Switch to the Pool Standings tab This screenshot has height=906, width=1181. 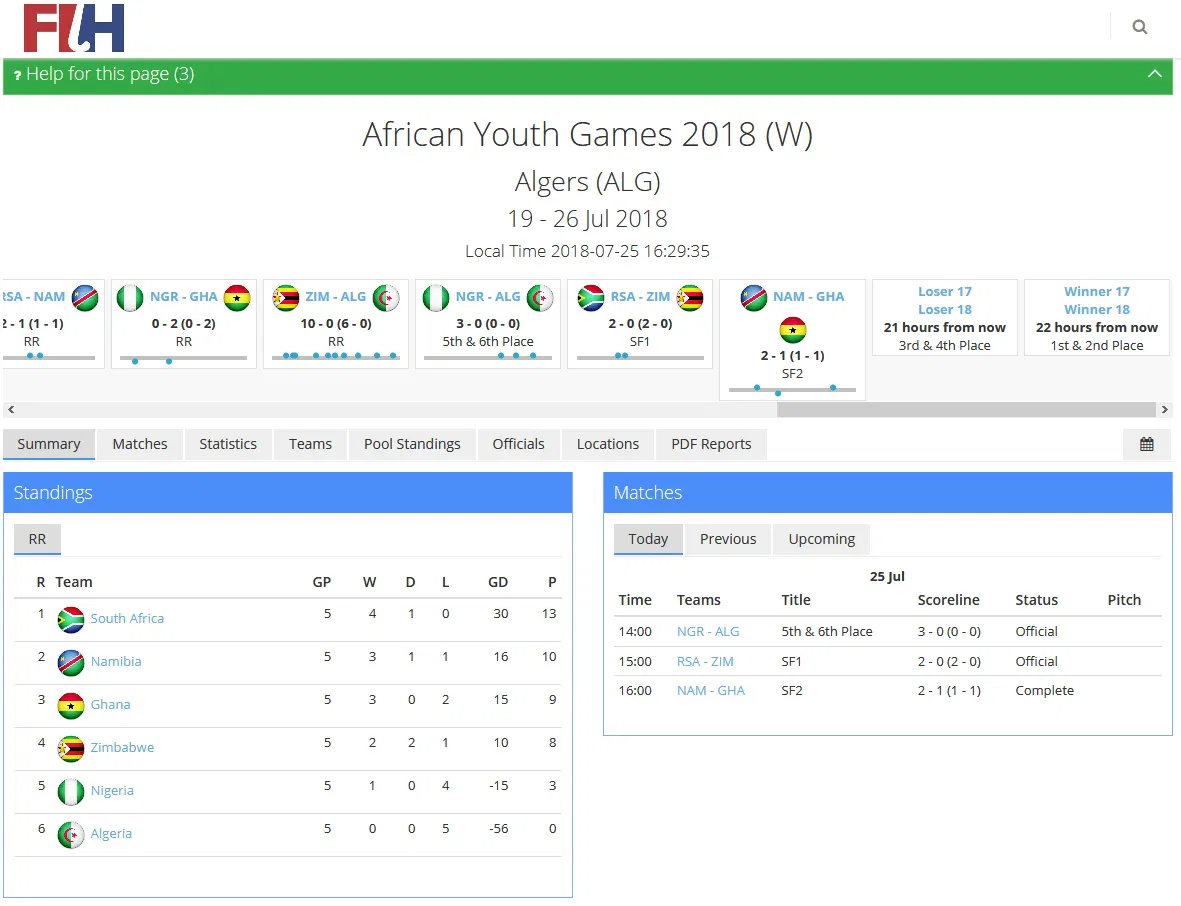(x=412, y=444)
